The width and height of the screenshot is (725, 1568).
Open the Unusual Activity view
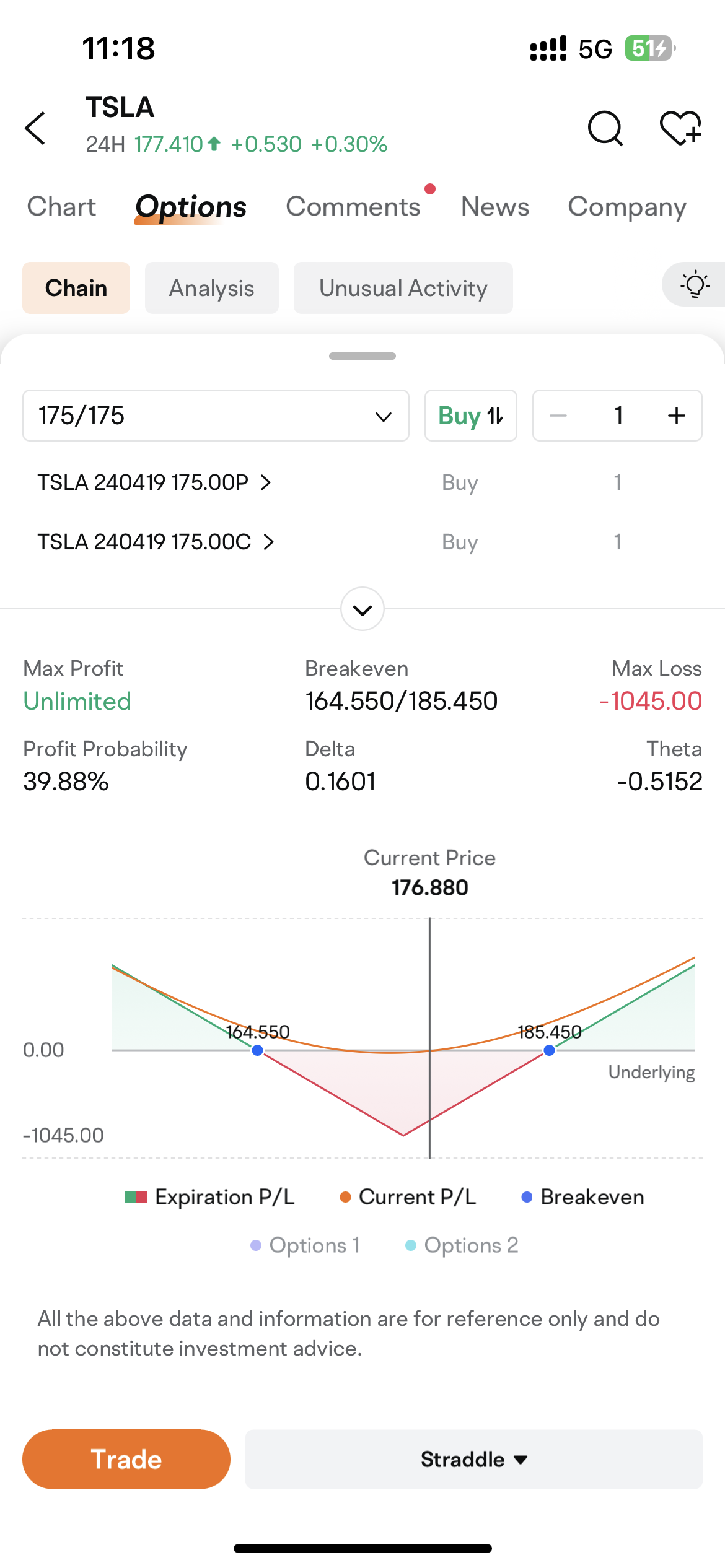[403, 288]
